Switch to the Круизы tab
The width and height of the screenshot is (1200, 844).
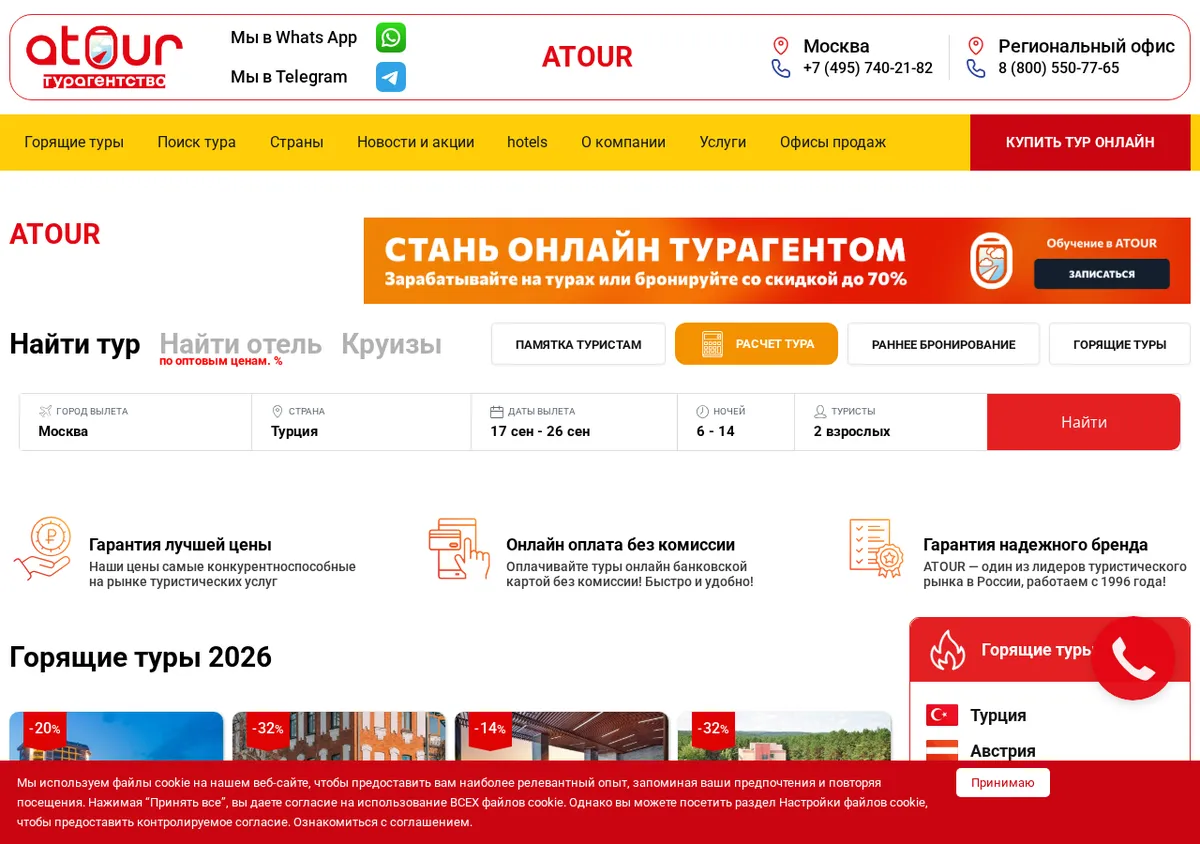click(391, 344)
